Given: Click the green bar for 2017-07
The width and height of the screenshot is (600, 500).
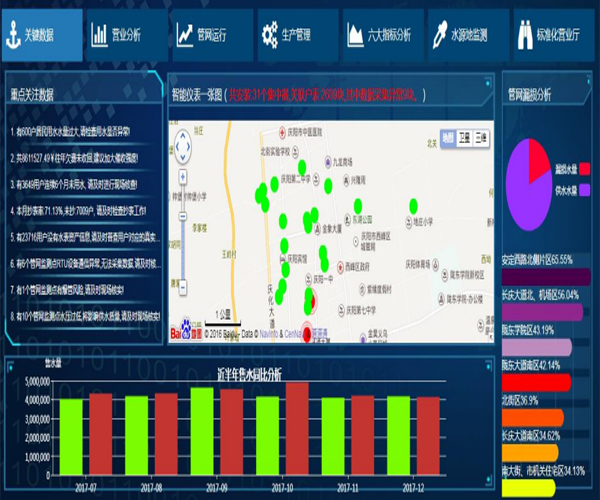Looking at the screenshot, I should pos(71,437).
